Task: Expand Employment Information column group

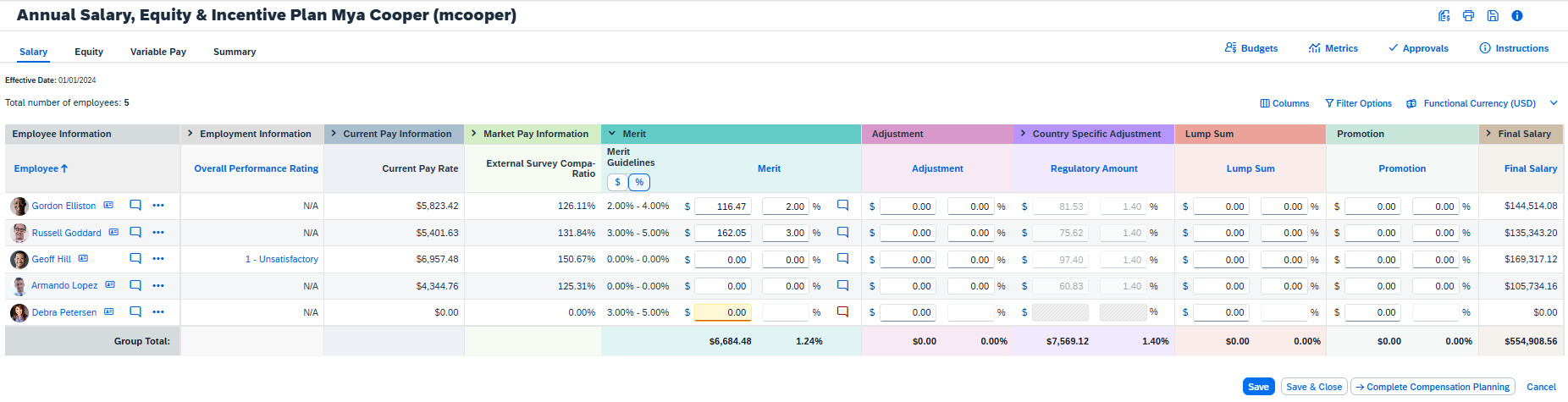Action: click(x=190, y=134)
